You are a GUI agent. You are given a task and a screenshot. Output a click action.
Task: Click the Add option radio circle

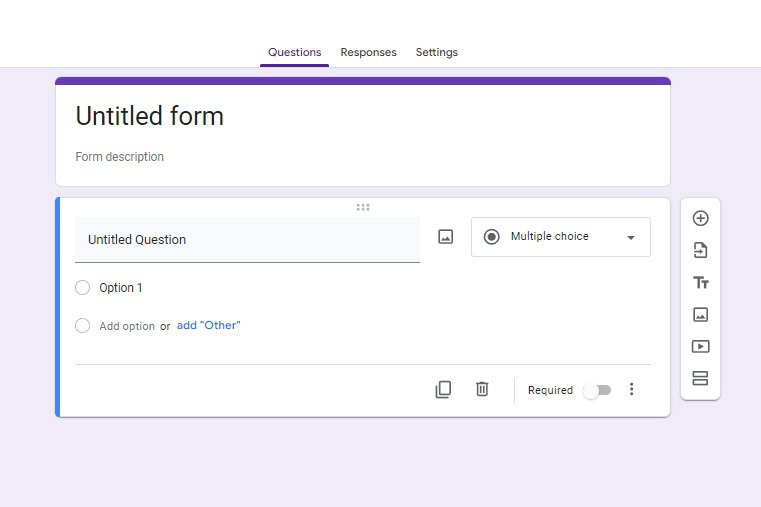[x=83, y=326]
